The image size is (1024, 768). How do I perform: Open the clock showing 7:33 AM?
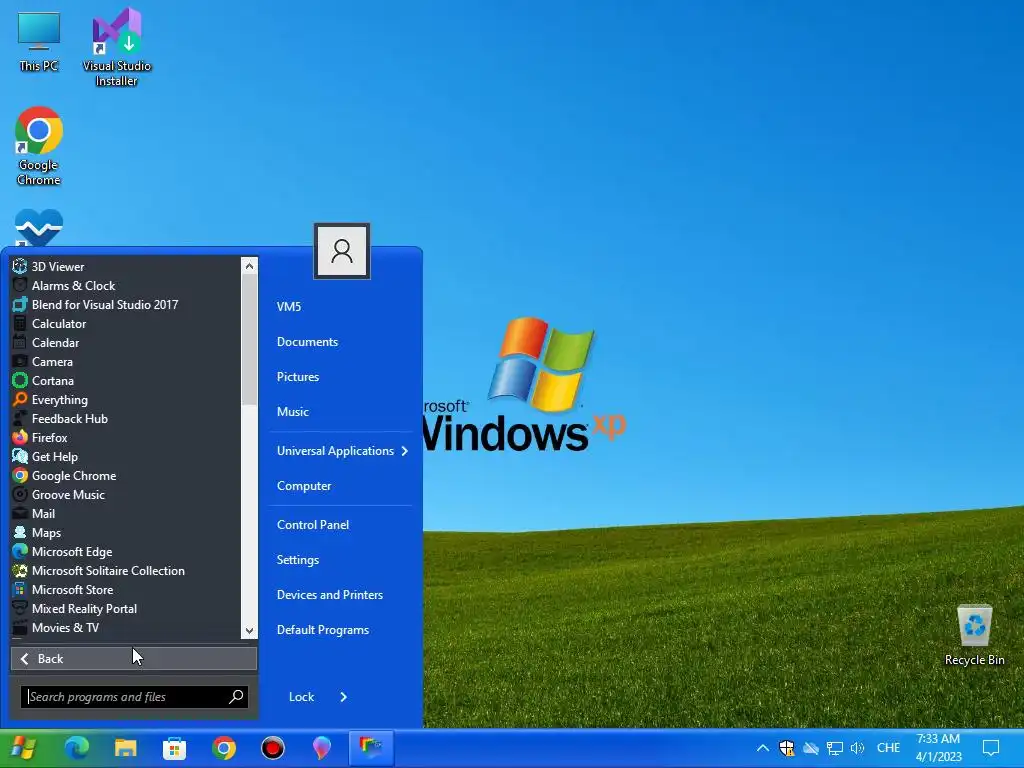pyautogui.click(x=938, y=748)
